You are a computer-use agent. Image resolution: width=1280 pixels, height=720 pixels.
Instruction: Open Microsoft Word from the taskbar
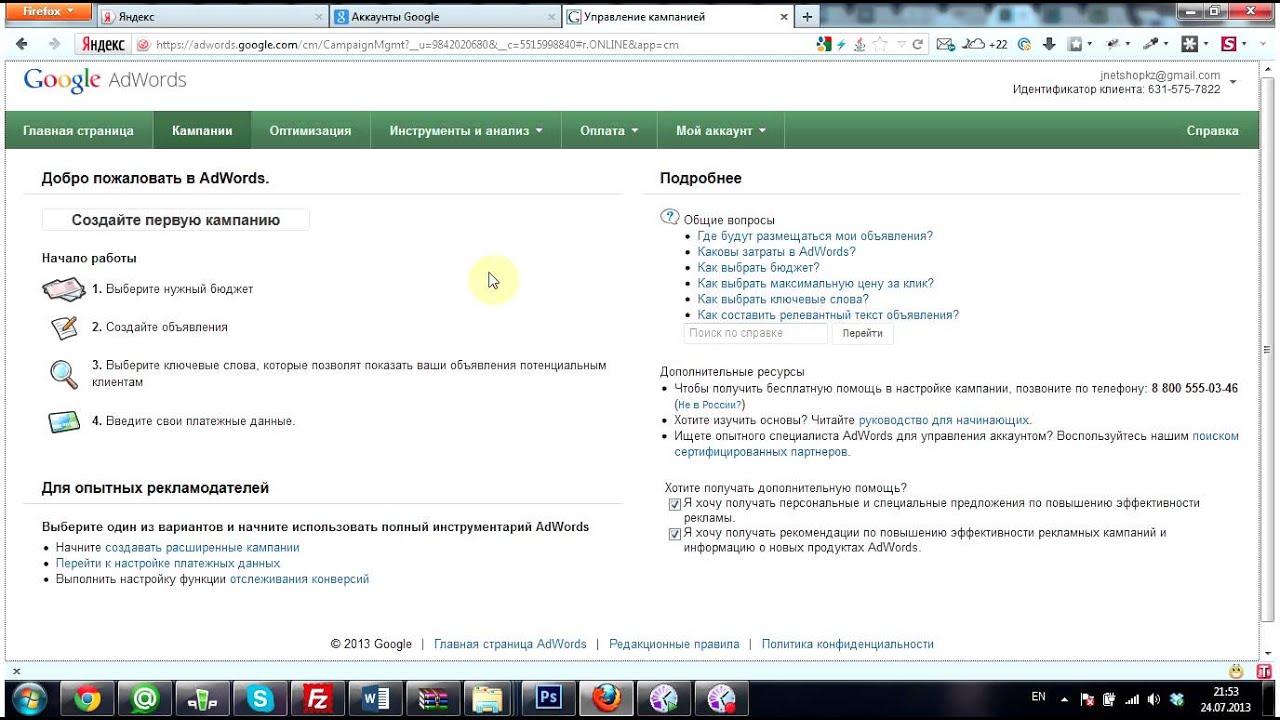376,698
